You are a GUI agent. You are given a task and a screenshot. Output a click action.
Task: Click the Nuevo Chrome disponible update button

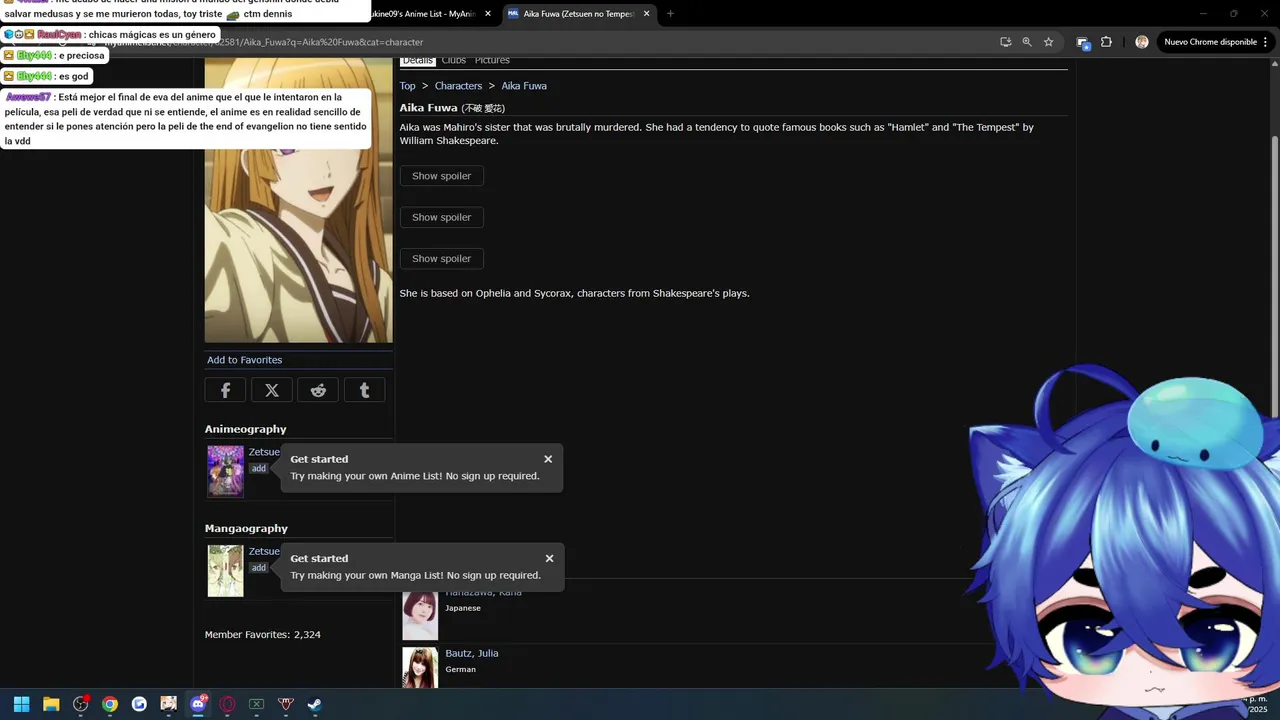pyautogui.click(x=1210, y=42)
